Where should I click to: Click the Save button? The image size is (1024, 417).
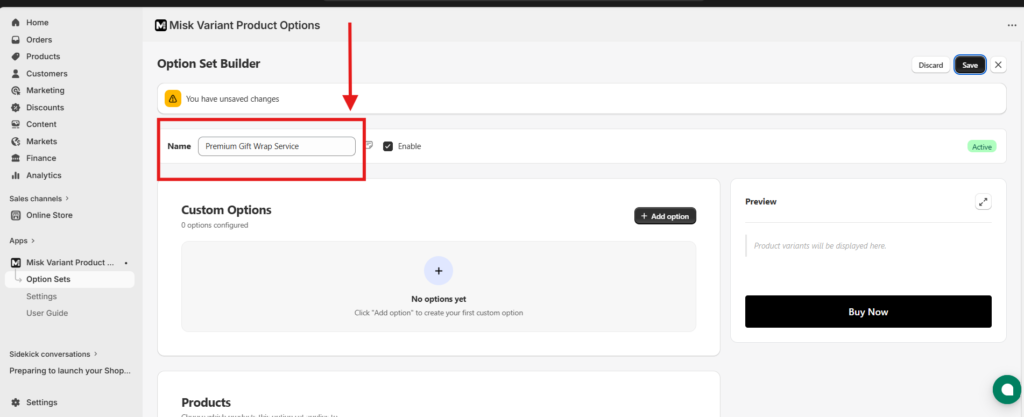point(969,65)
